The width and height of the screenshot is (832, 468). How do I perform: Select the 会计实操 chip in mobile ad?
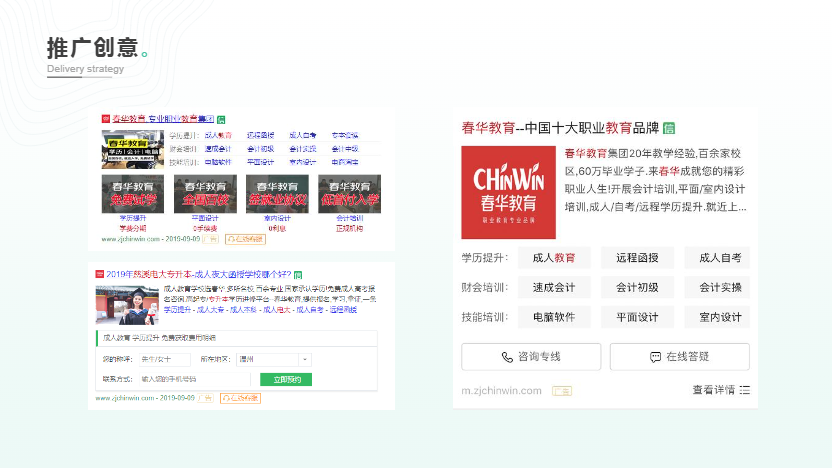(x=717, y=288)
